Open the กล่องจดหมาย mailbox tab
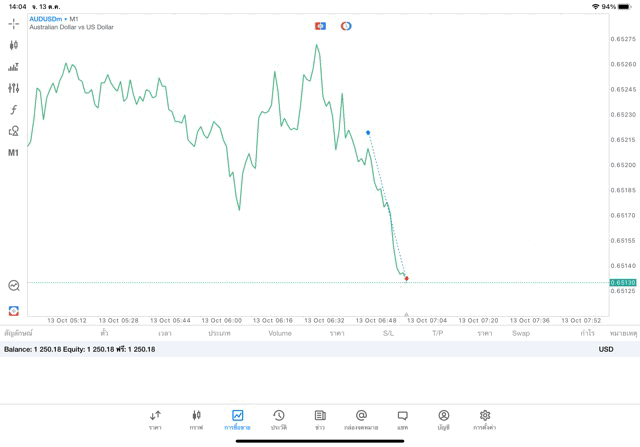The image size is (640, 447). click(x=361, y=420)
